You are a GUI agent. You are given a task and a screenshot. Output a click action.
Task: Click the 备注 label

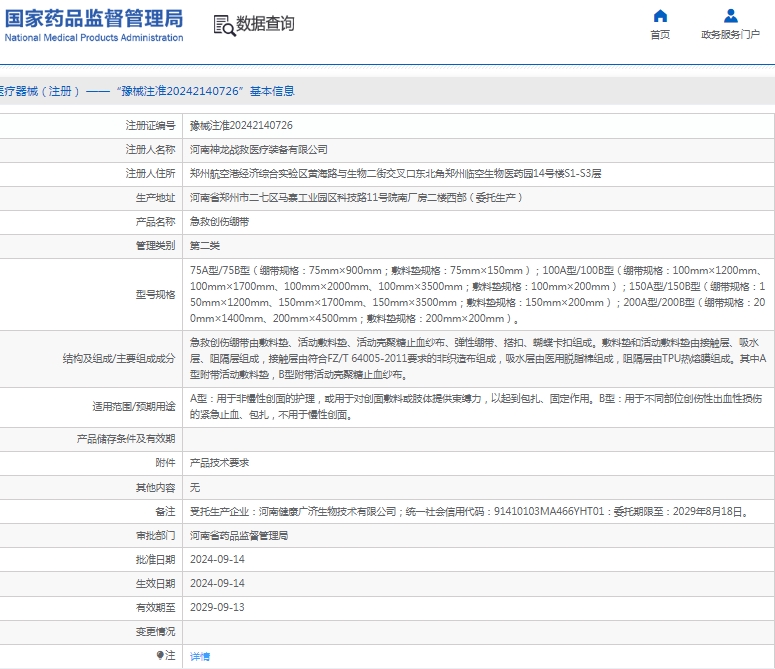[x=165, y=511]
